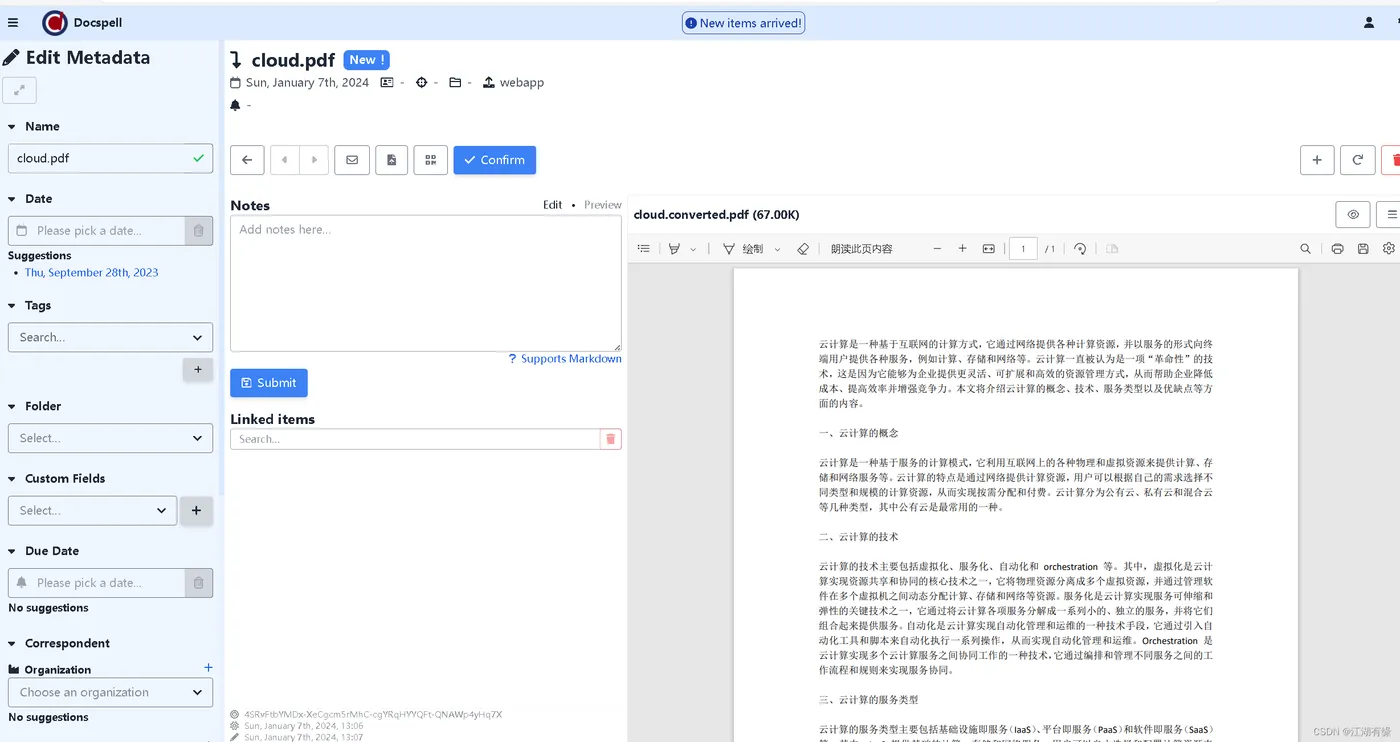The height and width of the screenshot is (742, 1400).
Task: Click the New items arrived notification
Action: click(x=743, y=23)
